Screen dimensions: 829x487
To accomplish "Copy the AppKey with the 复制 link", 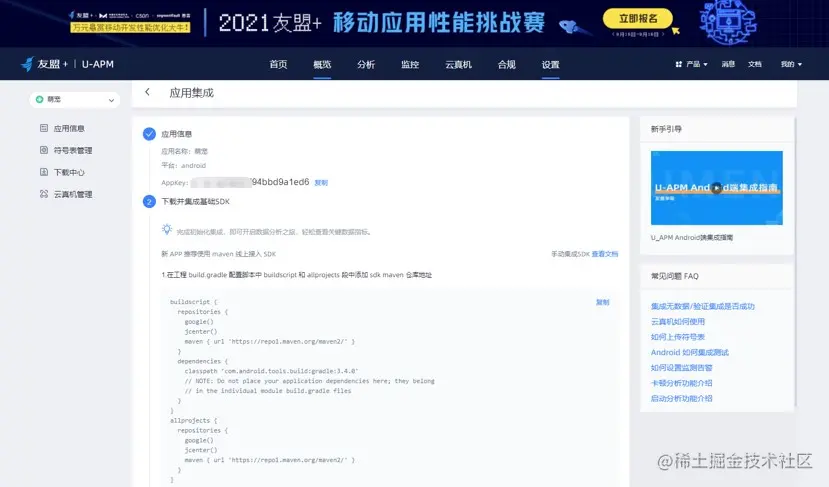I will pos(321,182).
